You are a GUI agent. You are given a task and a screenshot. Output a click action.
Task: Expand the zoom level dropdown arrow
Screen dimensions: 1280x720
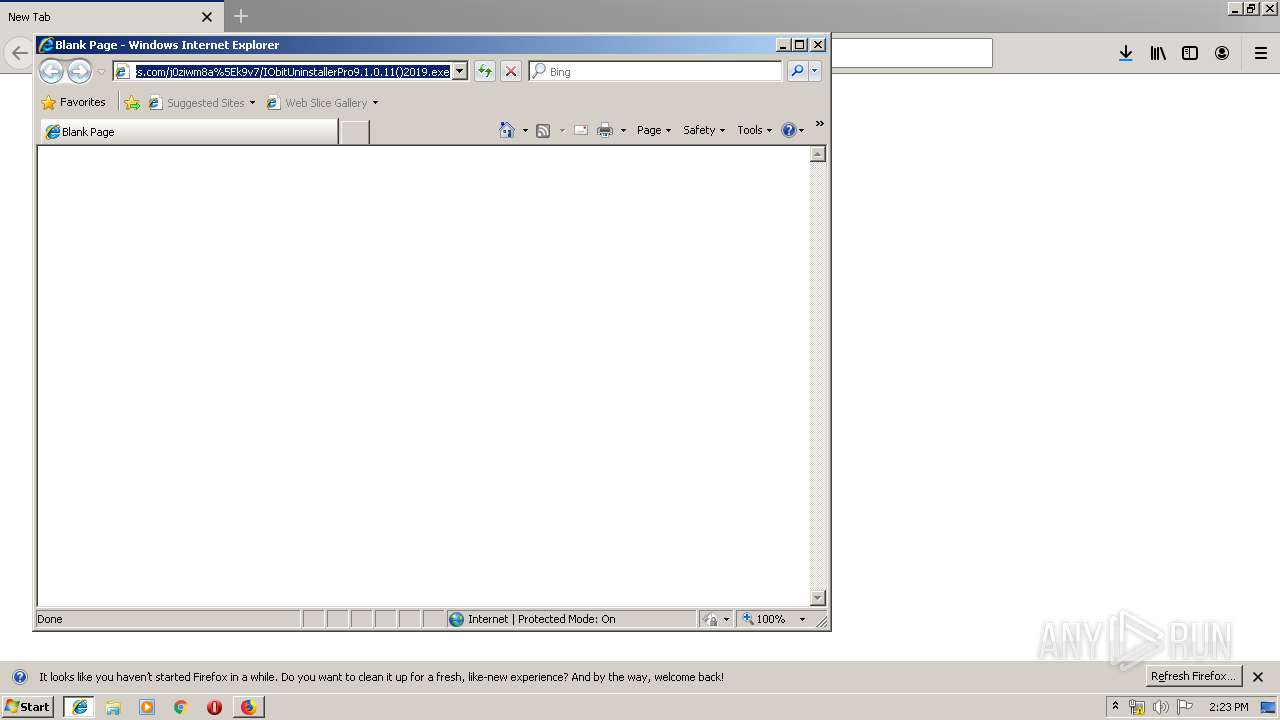tap(802, 619)
